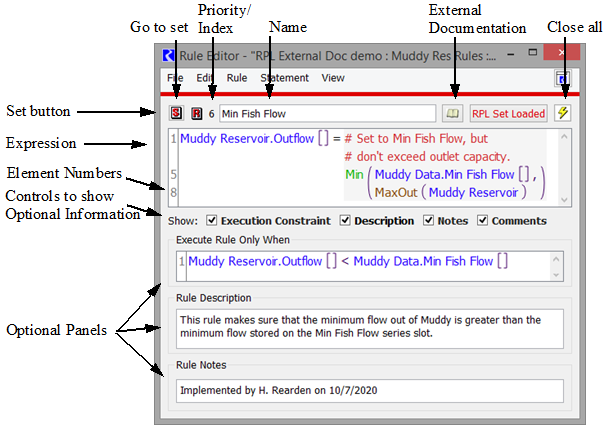Click the red 'R' rule icon
This screenshot has height=430, width=606.
[196, 113]
